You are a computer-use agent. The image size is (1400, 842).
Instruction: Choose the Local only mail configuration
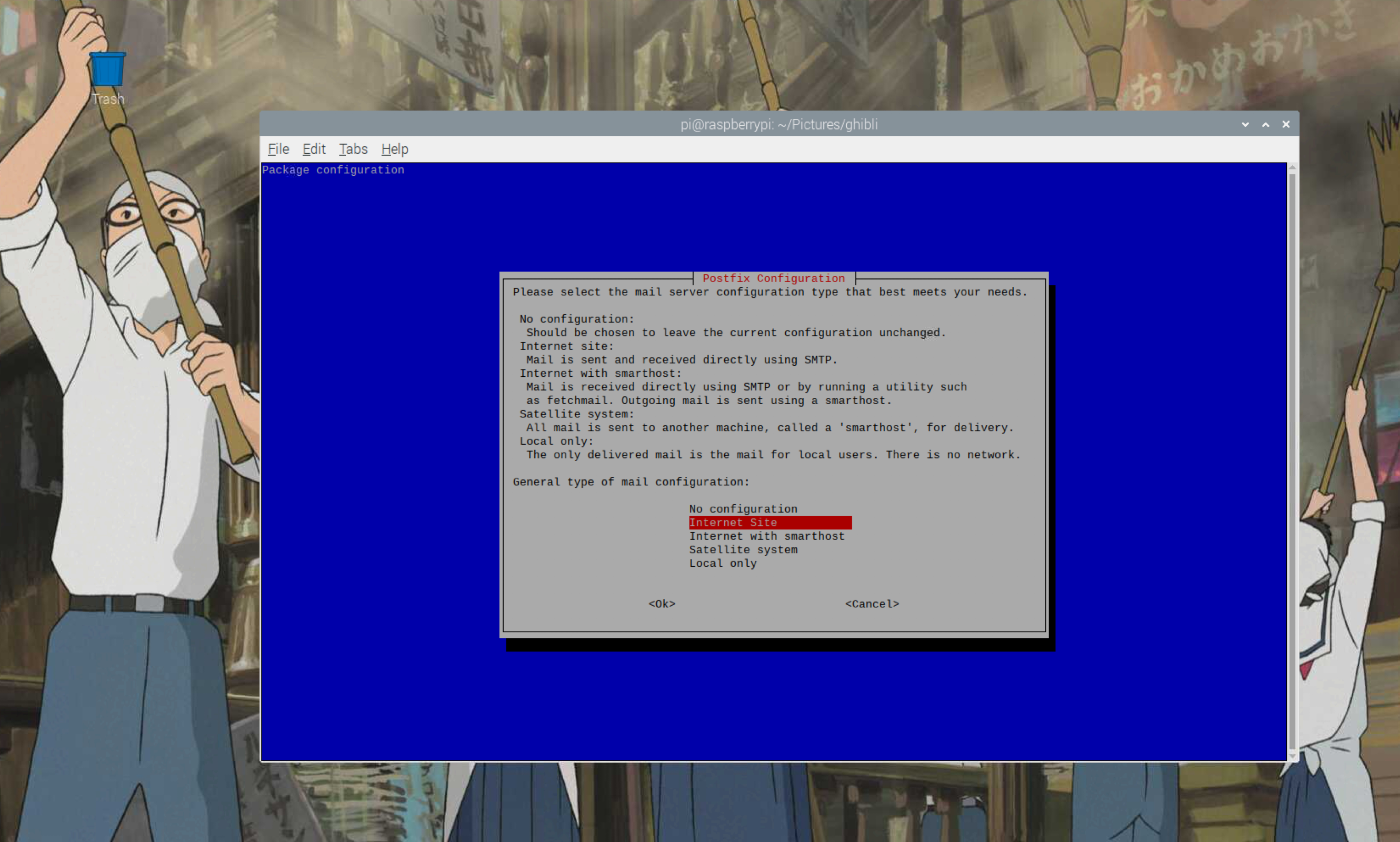click(x=723, y=563)
